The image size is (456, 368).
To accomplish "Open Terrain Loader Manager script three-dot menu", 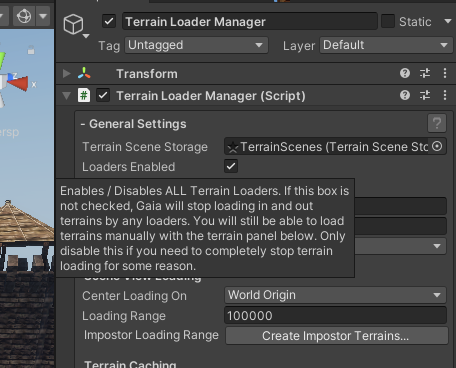I will (x=445, y=95).
